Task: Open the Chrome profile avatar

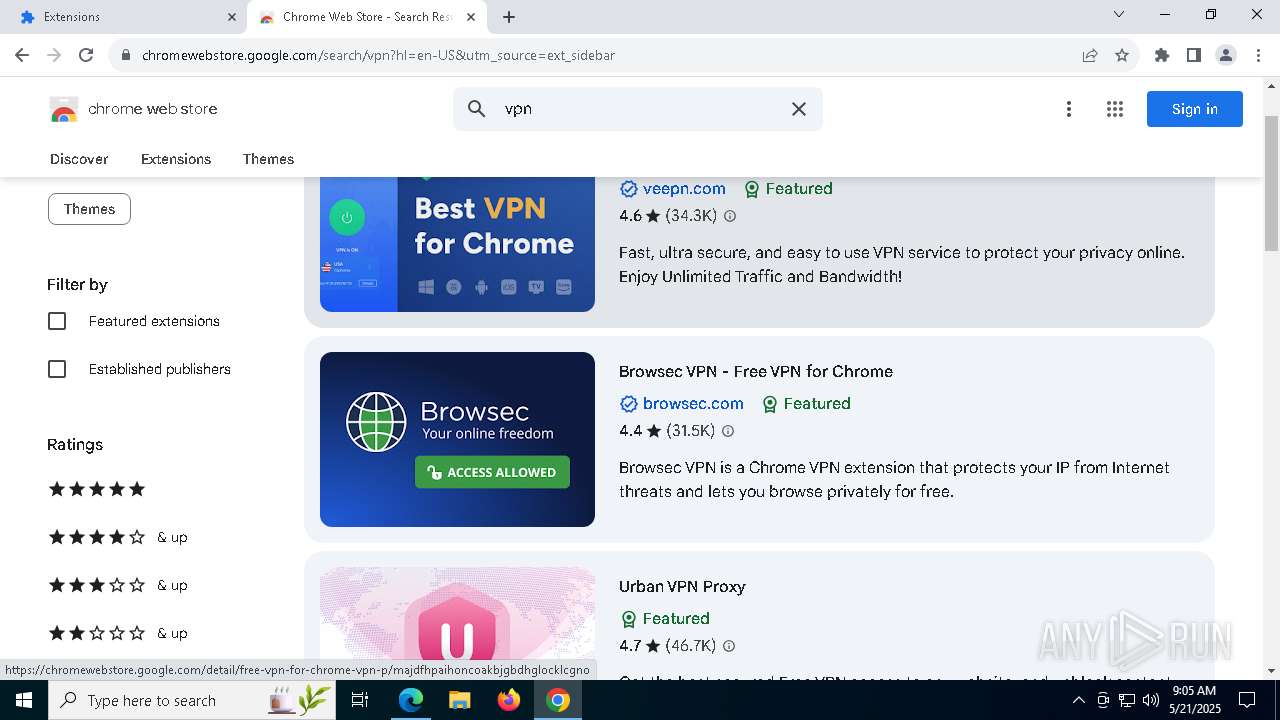Action: (1226, 55)
